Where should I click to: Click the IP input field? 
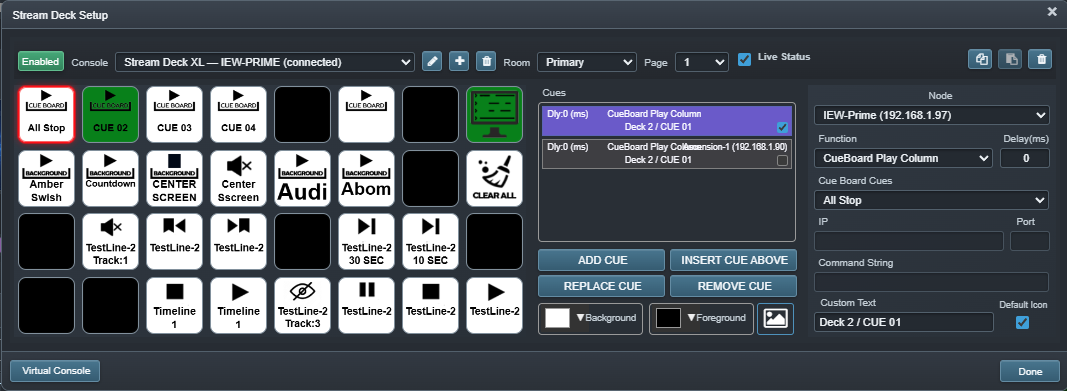[x=908, y=241]
